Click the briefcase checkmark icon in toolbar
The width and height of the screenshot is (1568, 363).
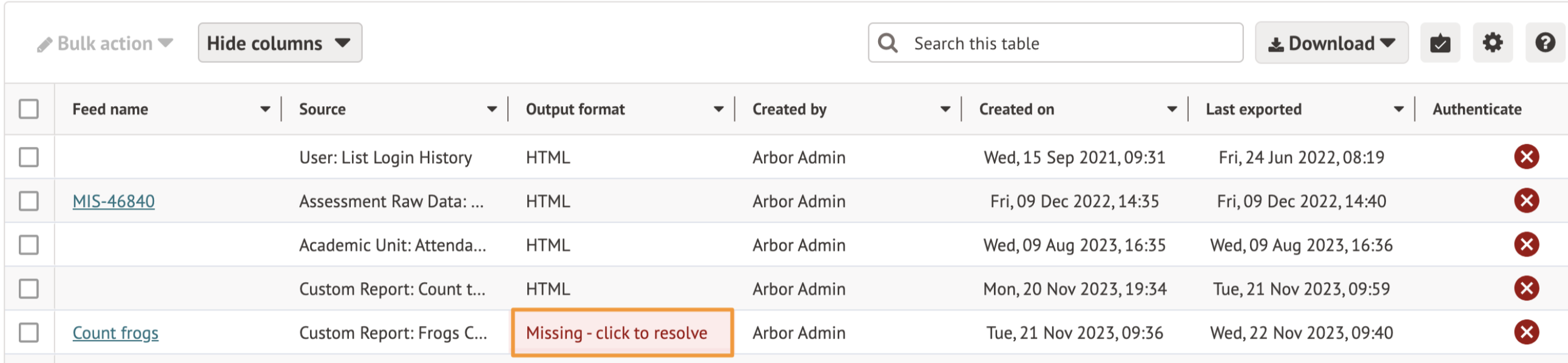[1439, 42]
